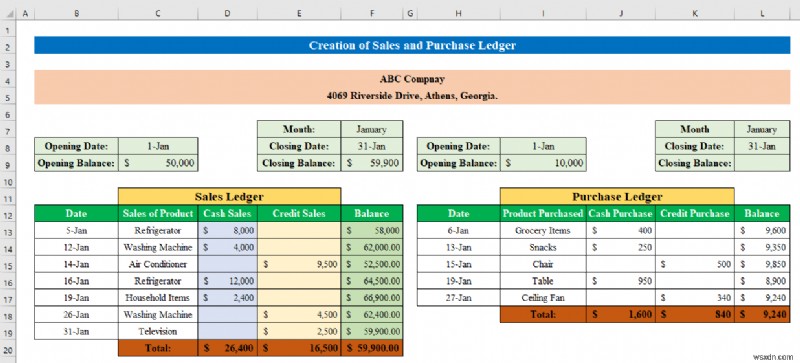Select 'Credit Sales' header cell
Image resolution: width=800 pixels, height=363 pixels.
(x=299, y=213)
